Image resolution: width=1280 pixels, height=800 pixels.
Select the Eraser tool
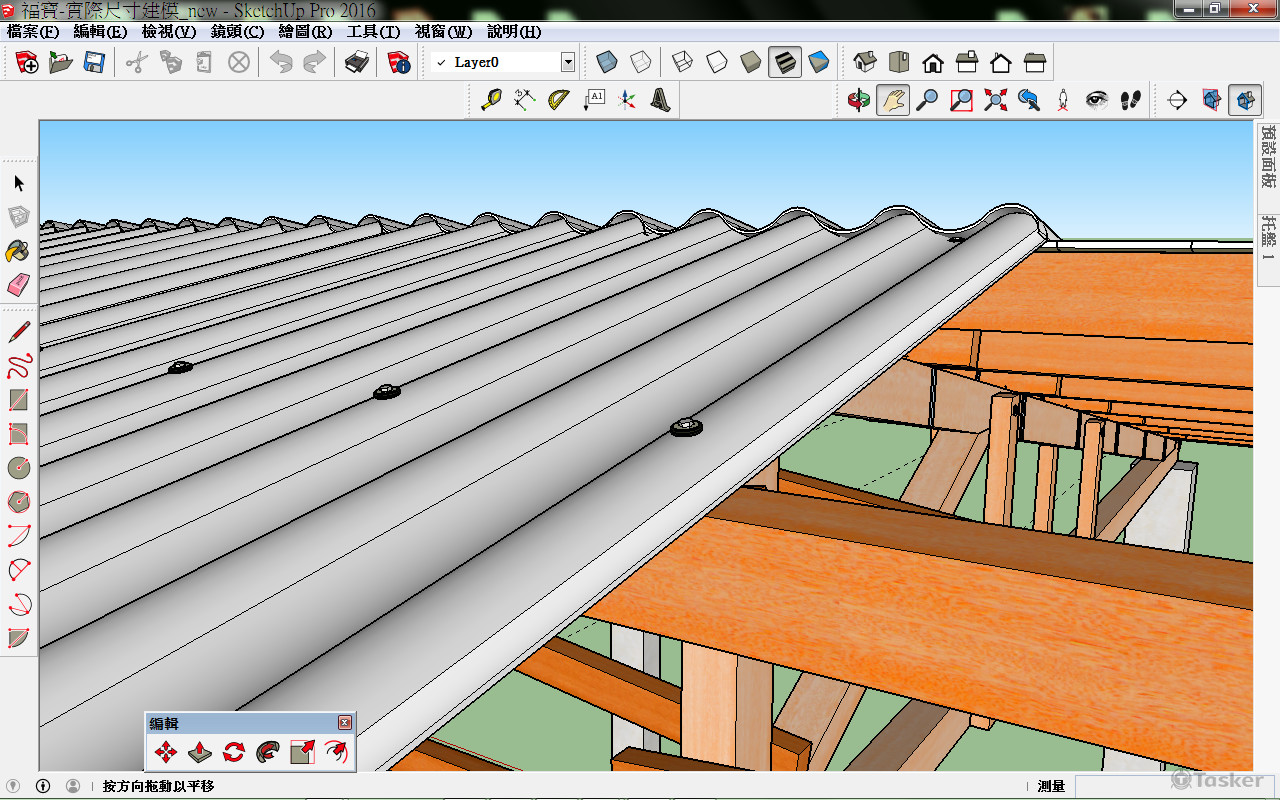click(x=17, y=286)
